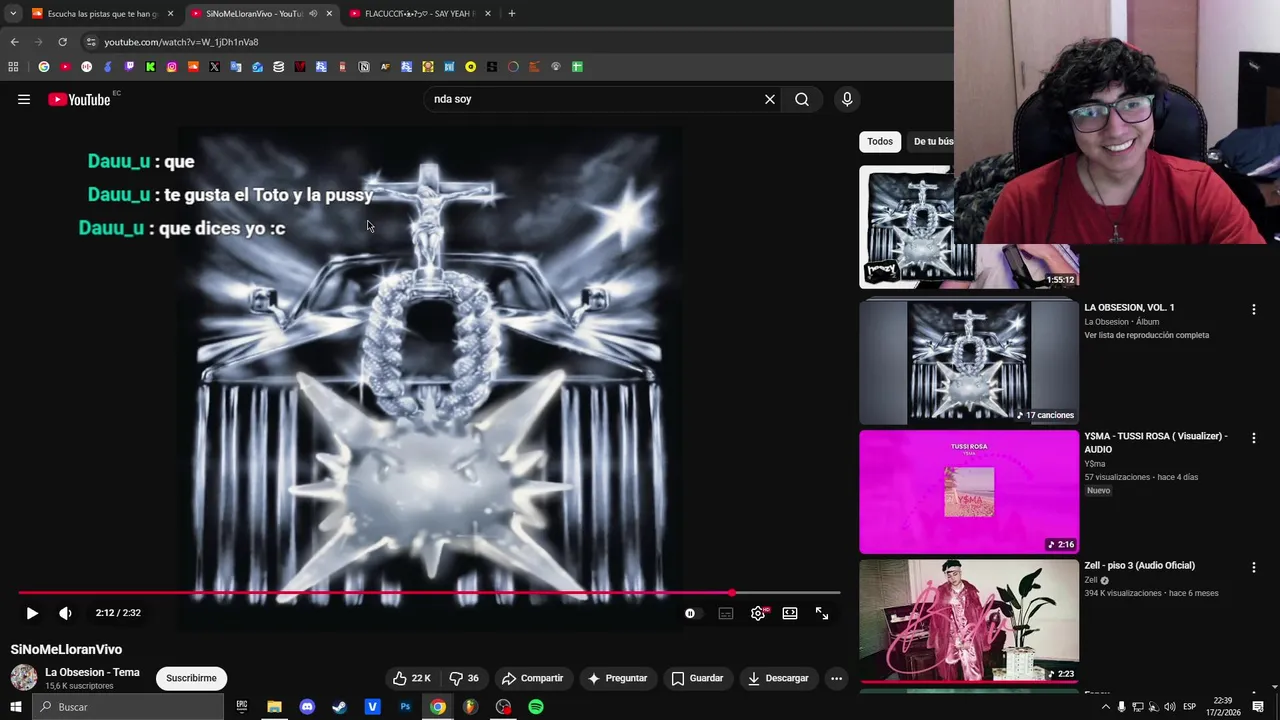
Task: Show hidden system tray icons
Action: (1105, 707)
